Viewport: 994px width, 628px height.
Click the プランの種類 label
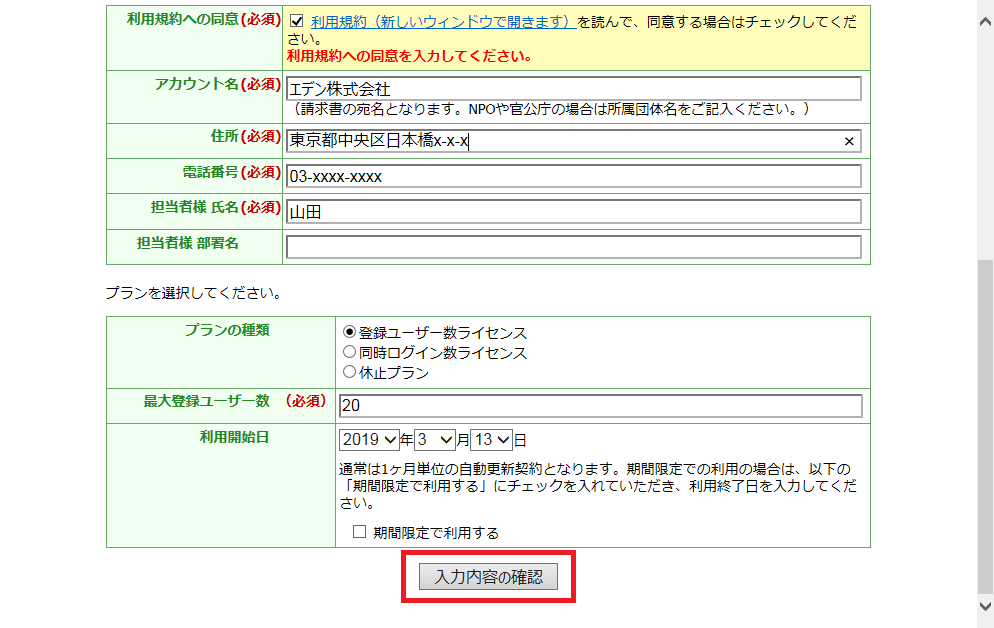227,330
